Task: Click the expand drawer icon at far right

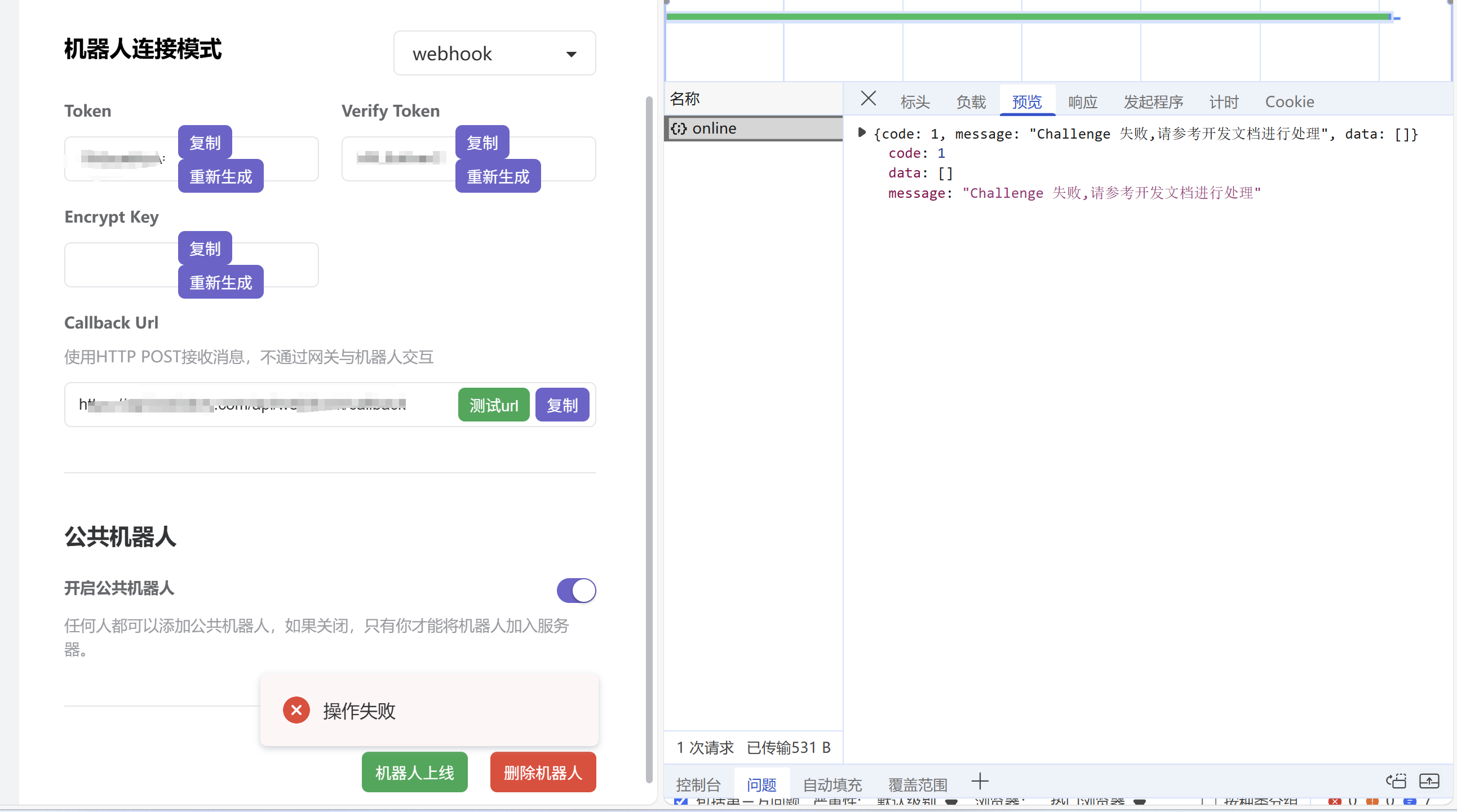Action: pyautogui.click(x=1429, y=782)
